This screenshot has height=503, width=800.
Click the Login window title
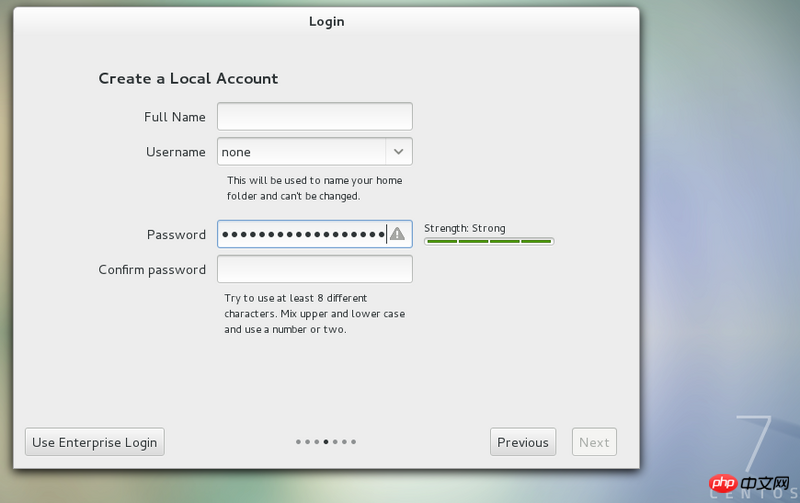pyautogui.click(x=326, y=21)
